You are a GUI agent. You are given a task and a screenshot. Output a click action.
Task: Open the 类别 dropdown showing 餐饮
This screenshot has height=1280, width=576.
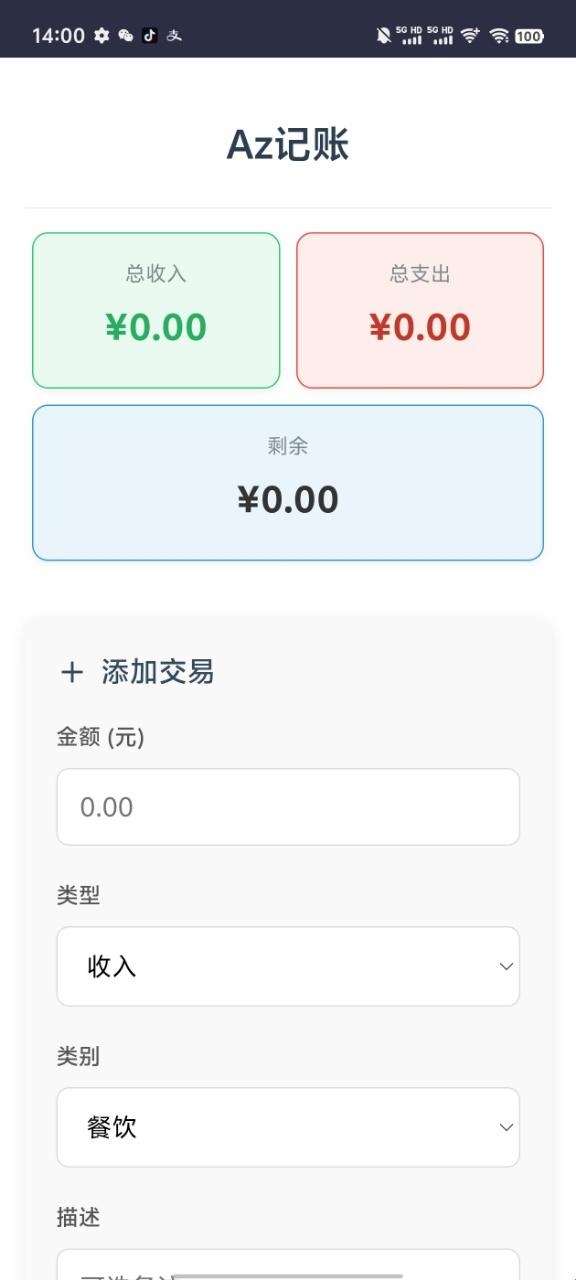pos(288,1127)
